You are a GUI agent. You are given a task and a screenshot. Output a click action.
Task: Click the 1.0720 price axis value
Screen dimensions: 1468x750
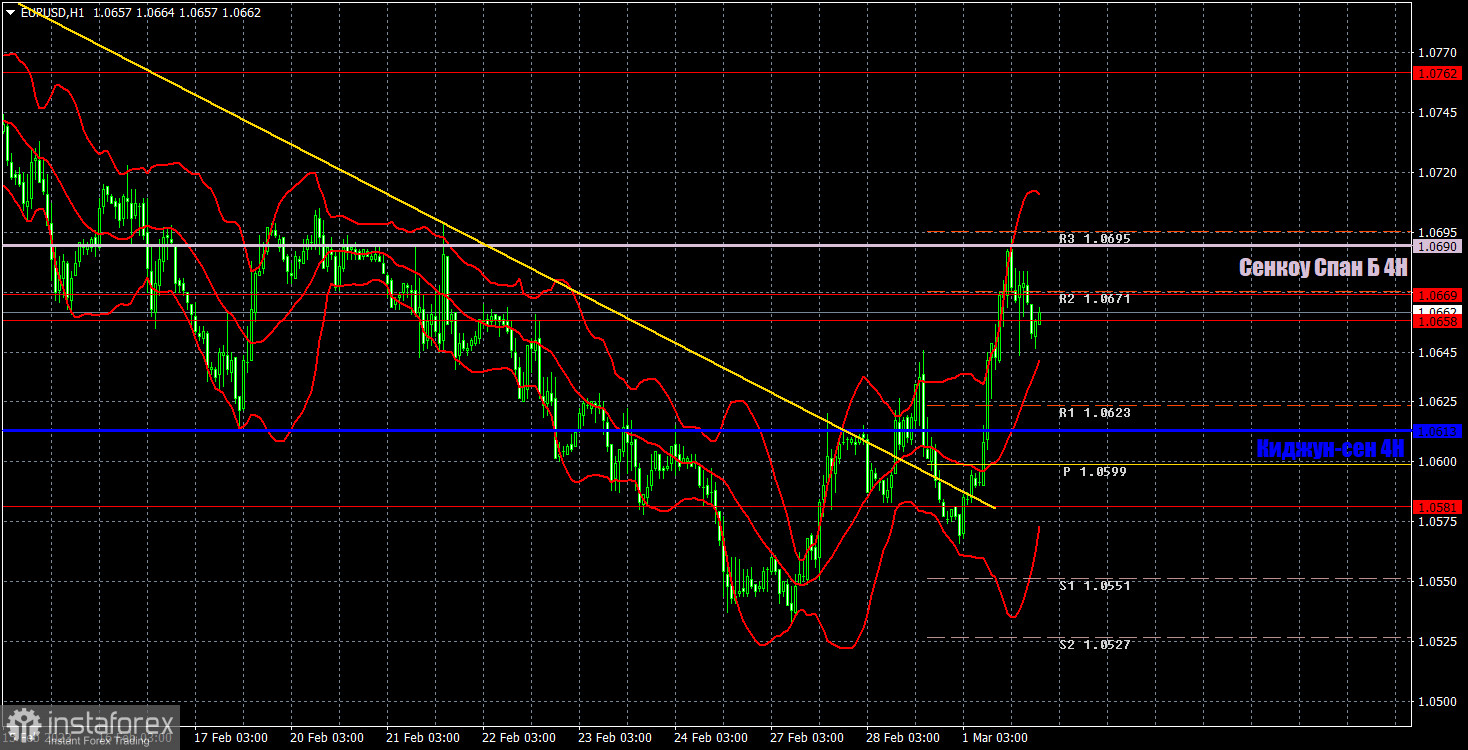(1437, 173)
